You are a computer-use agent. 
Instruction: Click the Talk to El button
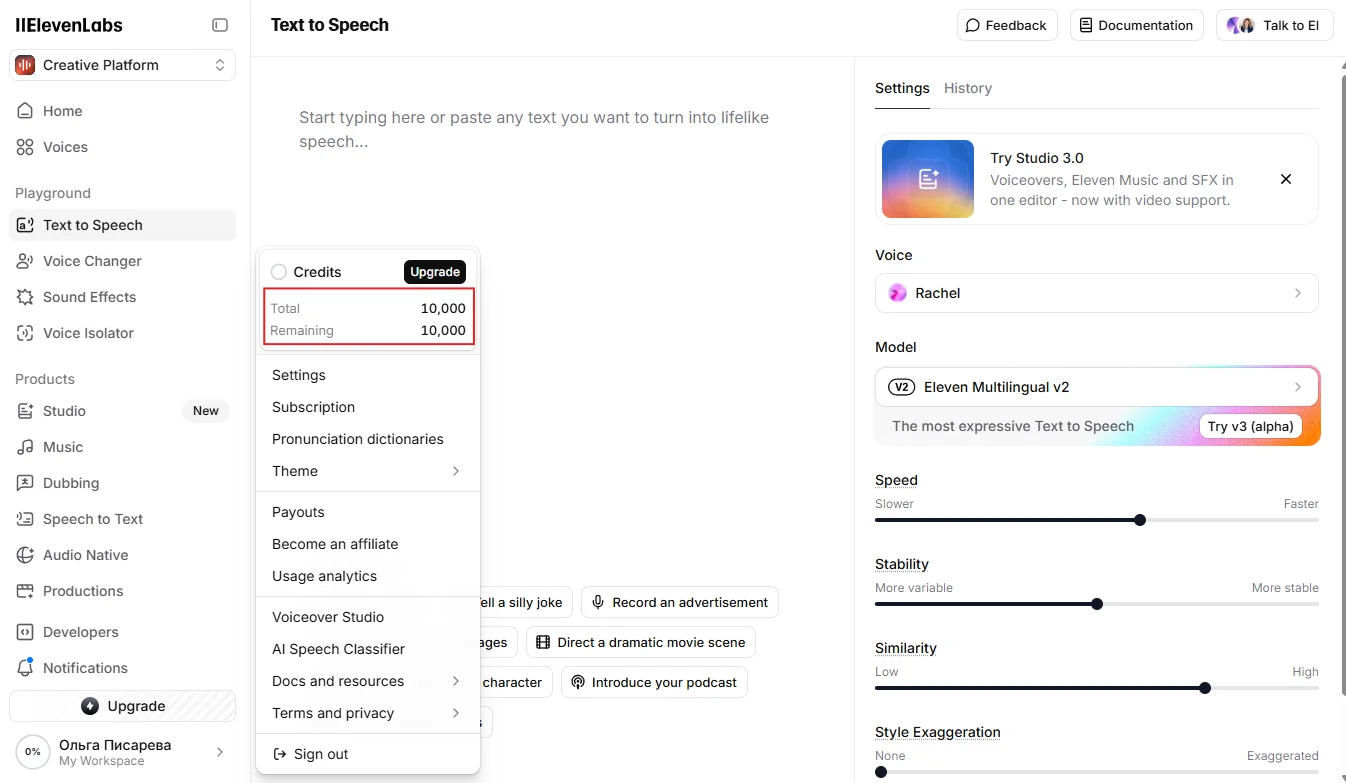pyautogui.click(x=1275, y=26)
